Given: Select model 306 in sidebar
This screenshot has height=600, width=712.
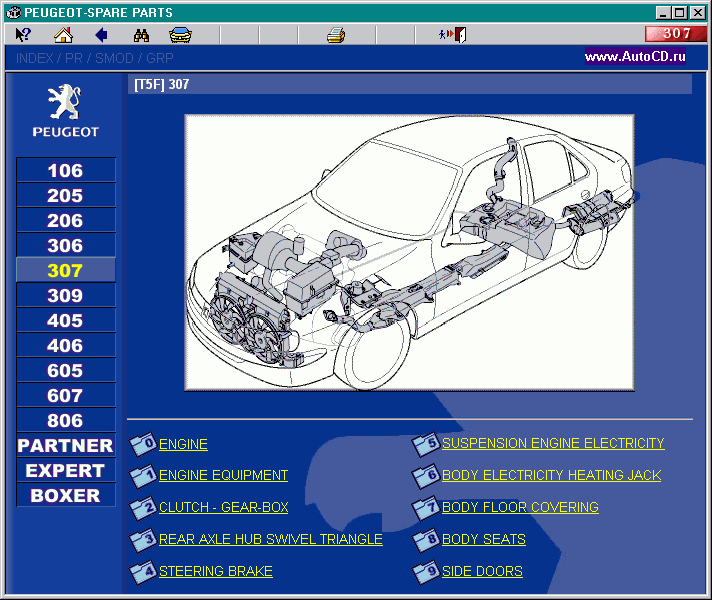Looking at the screenshot, I should (65, 246).
